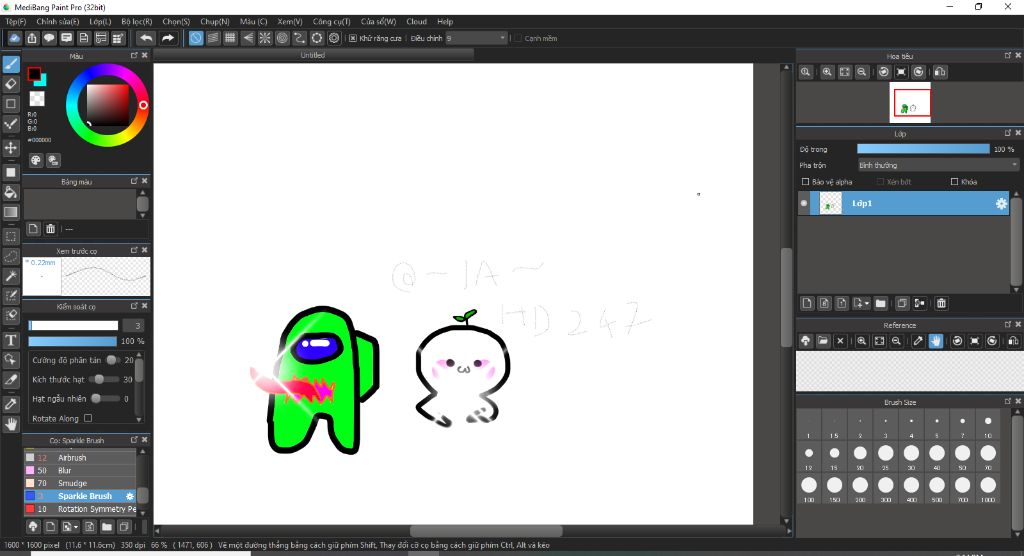Select the Gradient tool

coord(11,212)
